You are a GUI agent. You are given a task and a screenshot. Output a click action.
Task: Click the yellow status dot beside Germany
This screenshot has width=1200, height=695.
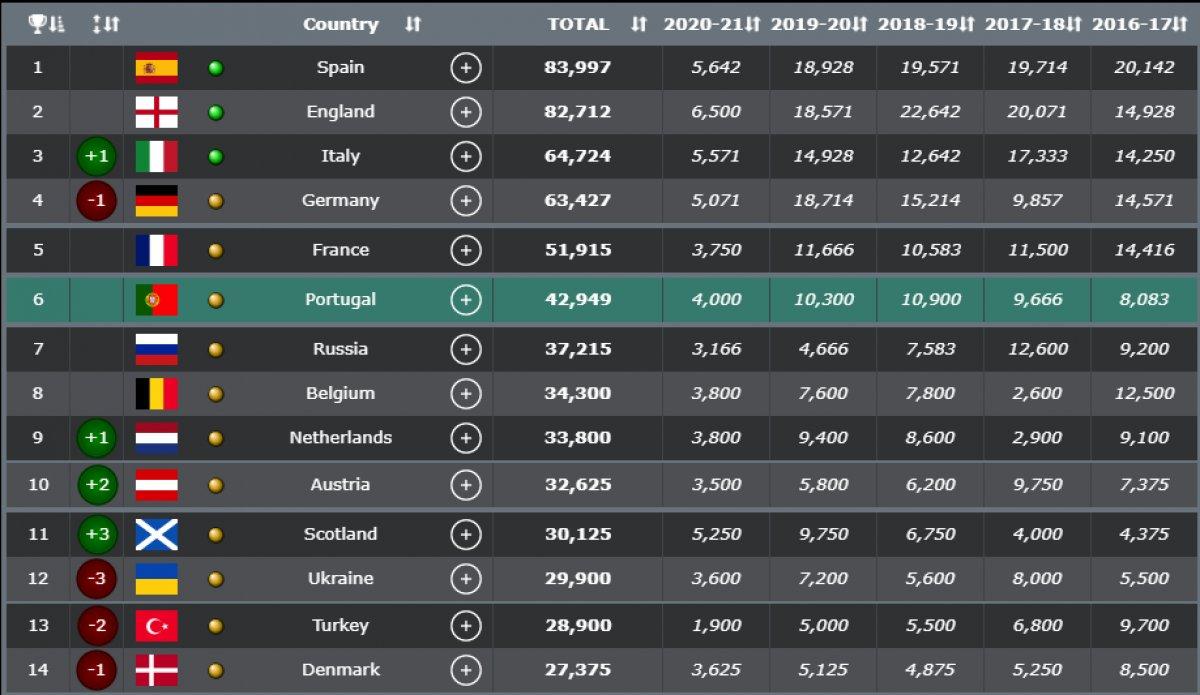[x=215, y=201]
